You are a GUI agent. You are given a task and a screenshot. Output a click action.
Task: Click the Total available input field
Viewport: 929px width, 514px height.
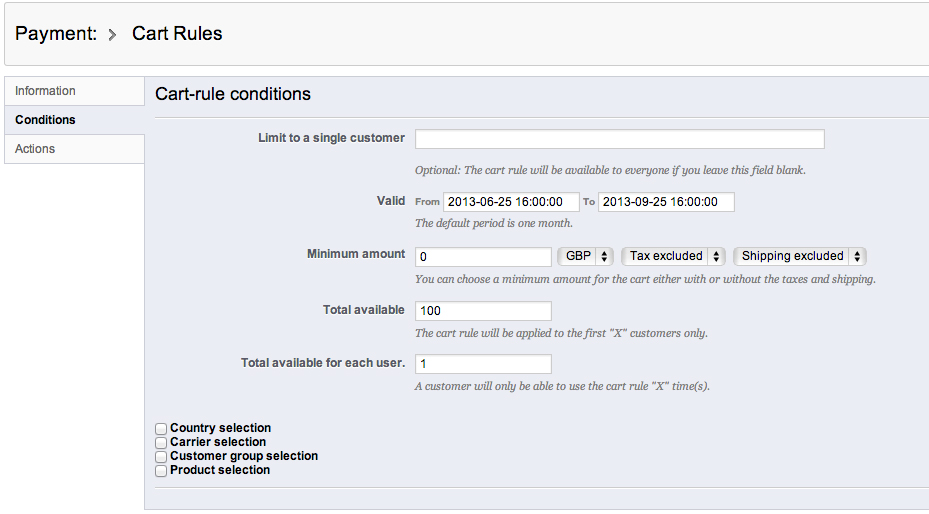tap(483, 311)
